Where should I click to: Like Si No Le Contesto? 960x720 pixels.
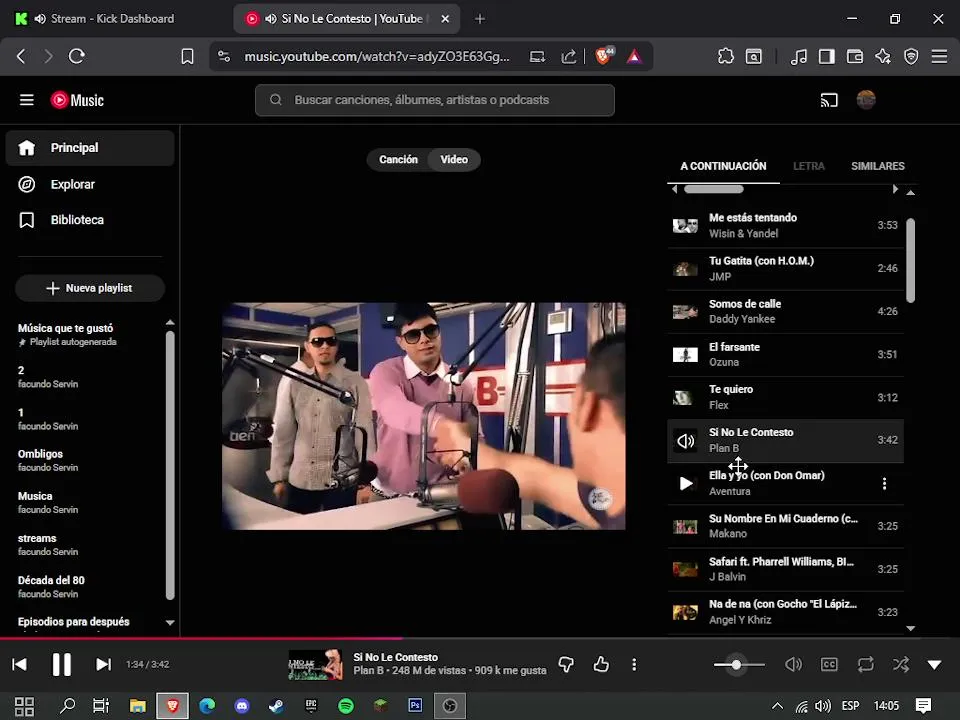tap(601, 664)
